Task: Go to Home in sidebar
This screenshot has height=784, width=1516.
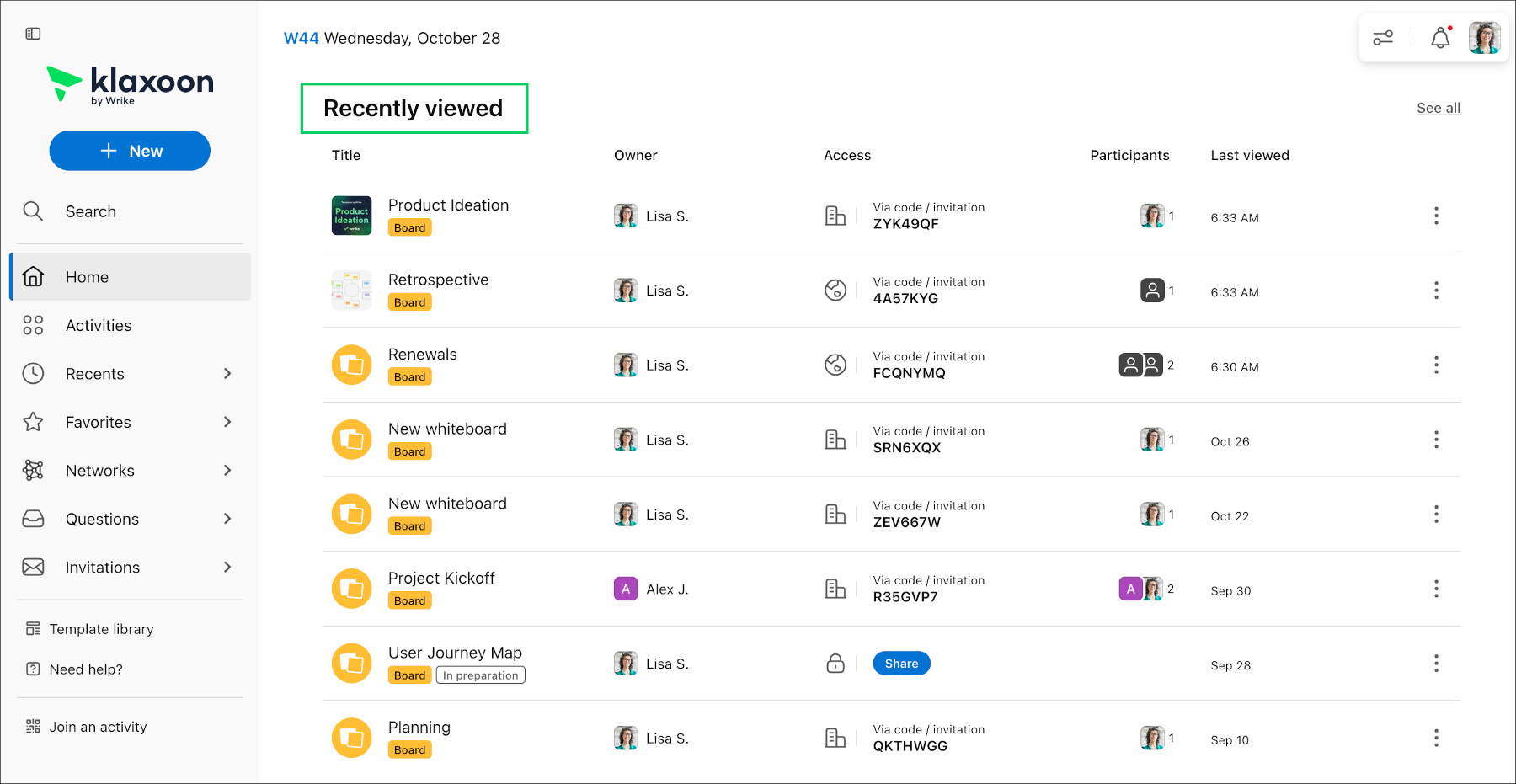Action: pos(131,276)
